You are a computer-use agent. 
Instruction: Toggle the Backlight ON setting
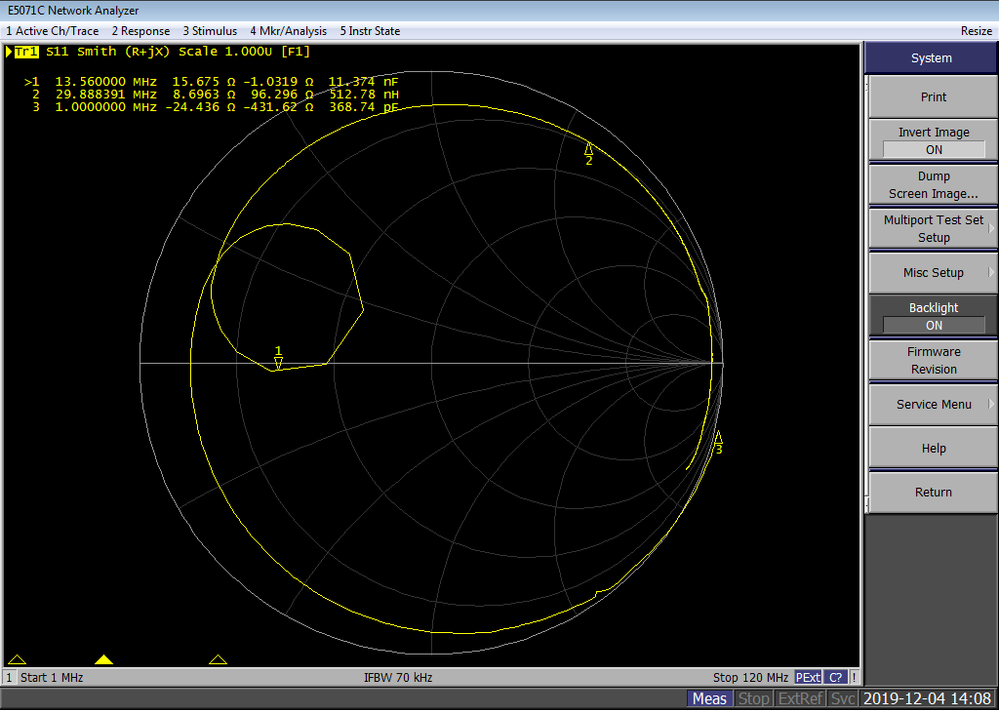(933, 316)
